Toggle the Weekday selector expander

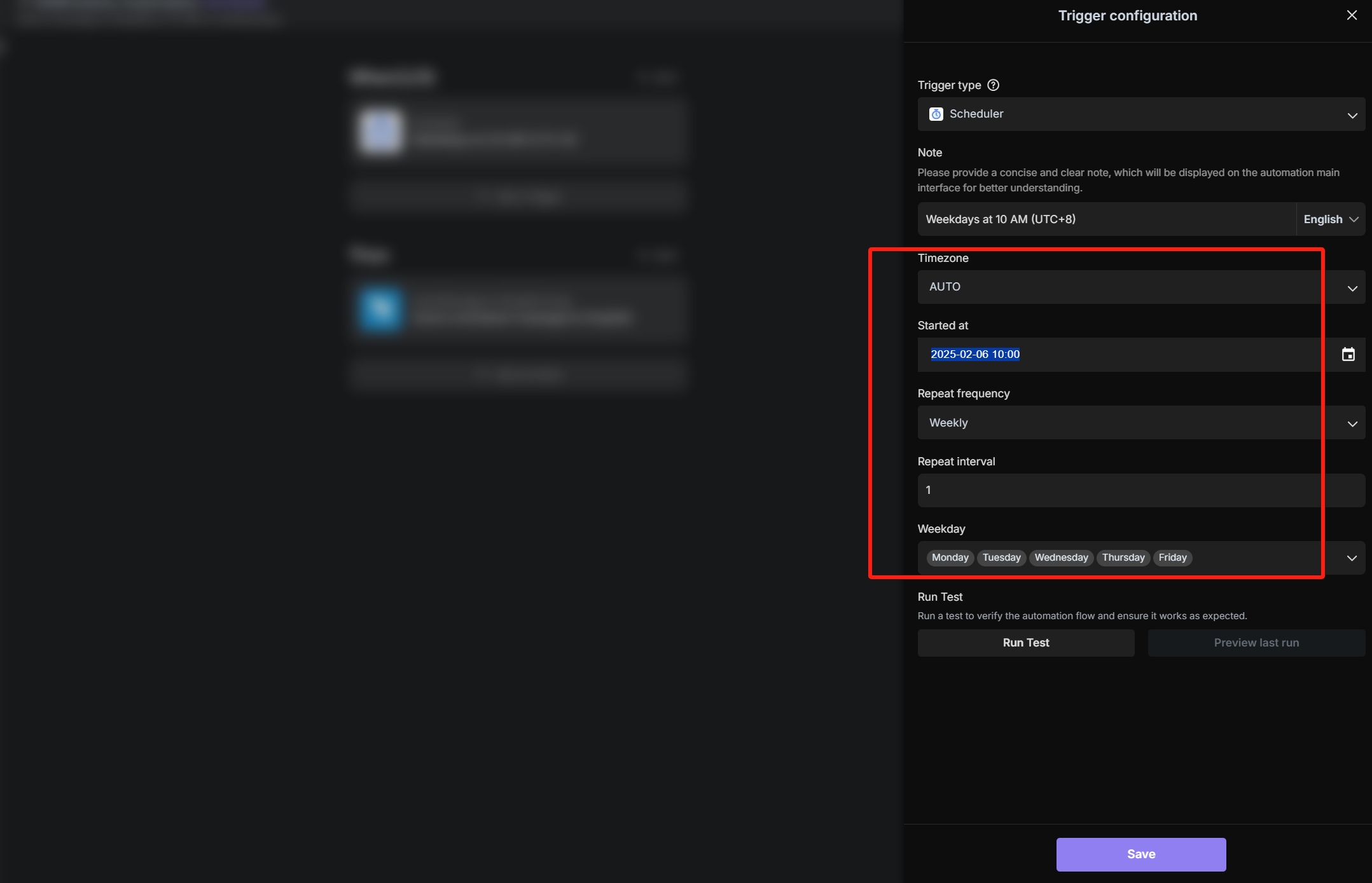1352,557
